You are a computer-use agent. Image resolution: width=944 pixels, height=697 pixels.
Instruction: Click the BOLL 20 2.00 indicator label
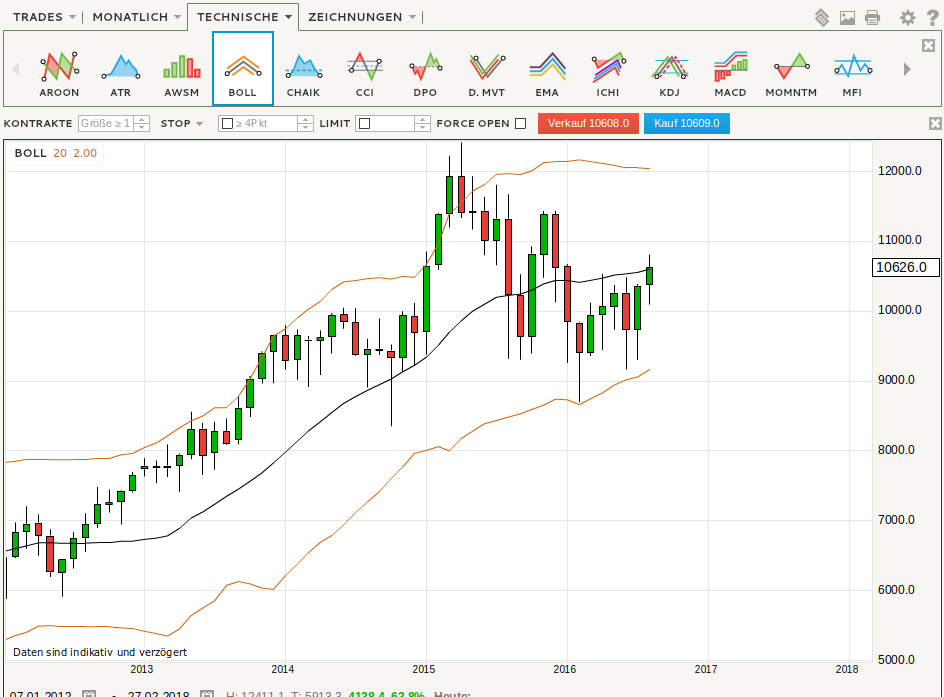56,153
